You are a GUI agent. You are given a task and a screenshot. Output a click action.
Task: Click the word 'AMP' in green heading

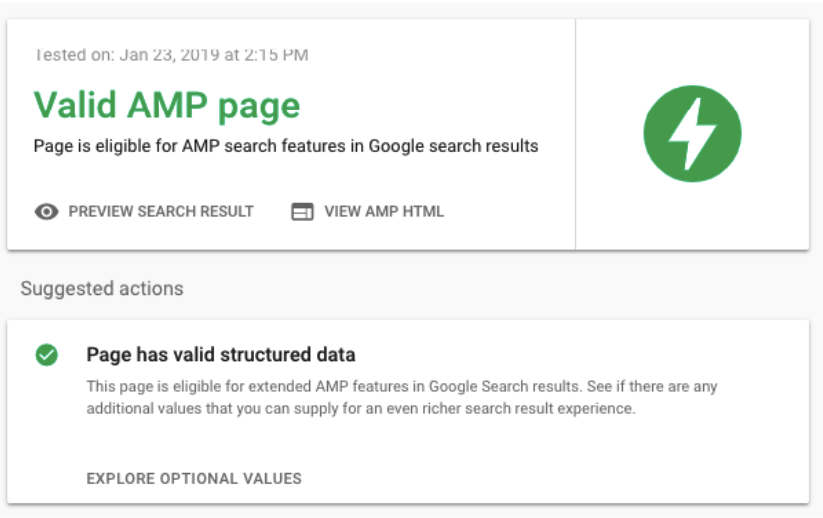coord(168,104)
